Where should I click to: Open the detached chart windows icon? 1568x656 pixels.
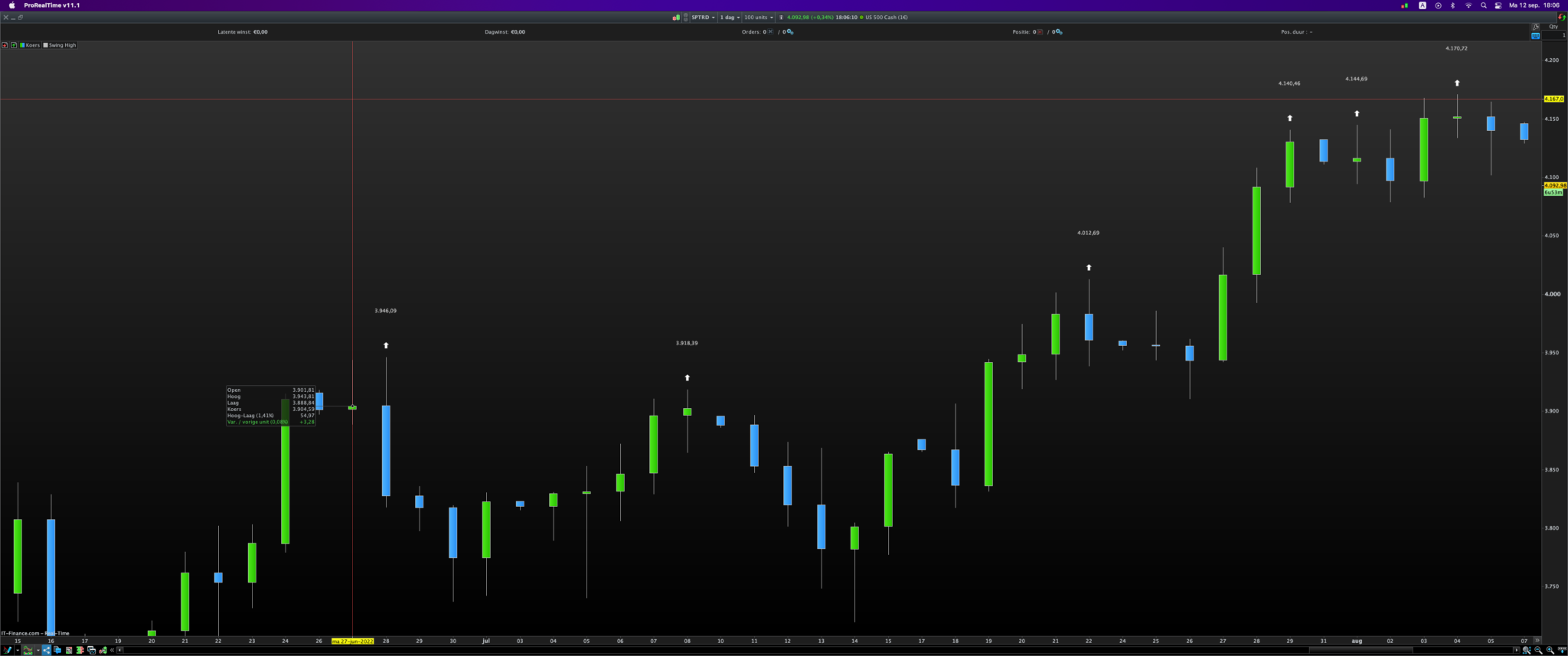(91, 650)
